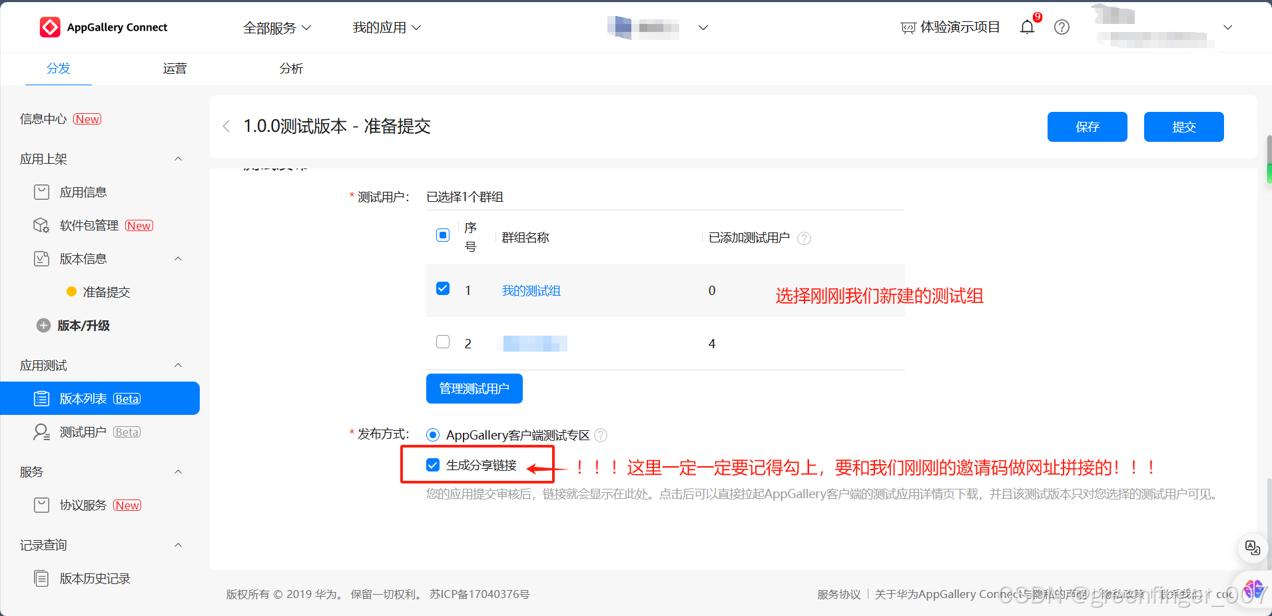Click the blurred group name in row 2
The width and height of the screenshot is (1272, 616).
tap(534, 343)
